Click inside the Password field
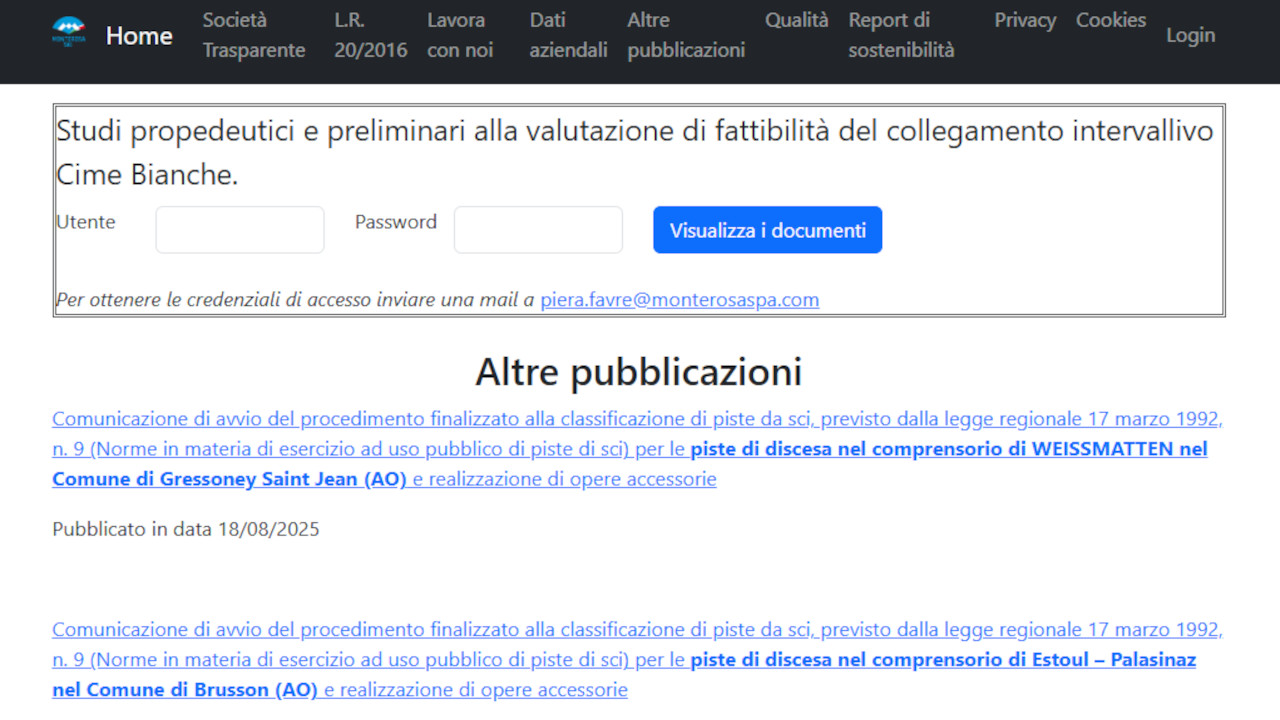This screenshot has height=720, width=1280. point(537,229)
